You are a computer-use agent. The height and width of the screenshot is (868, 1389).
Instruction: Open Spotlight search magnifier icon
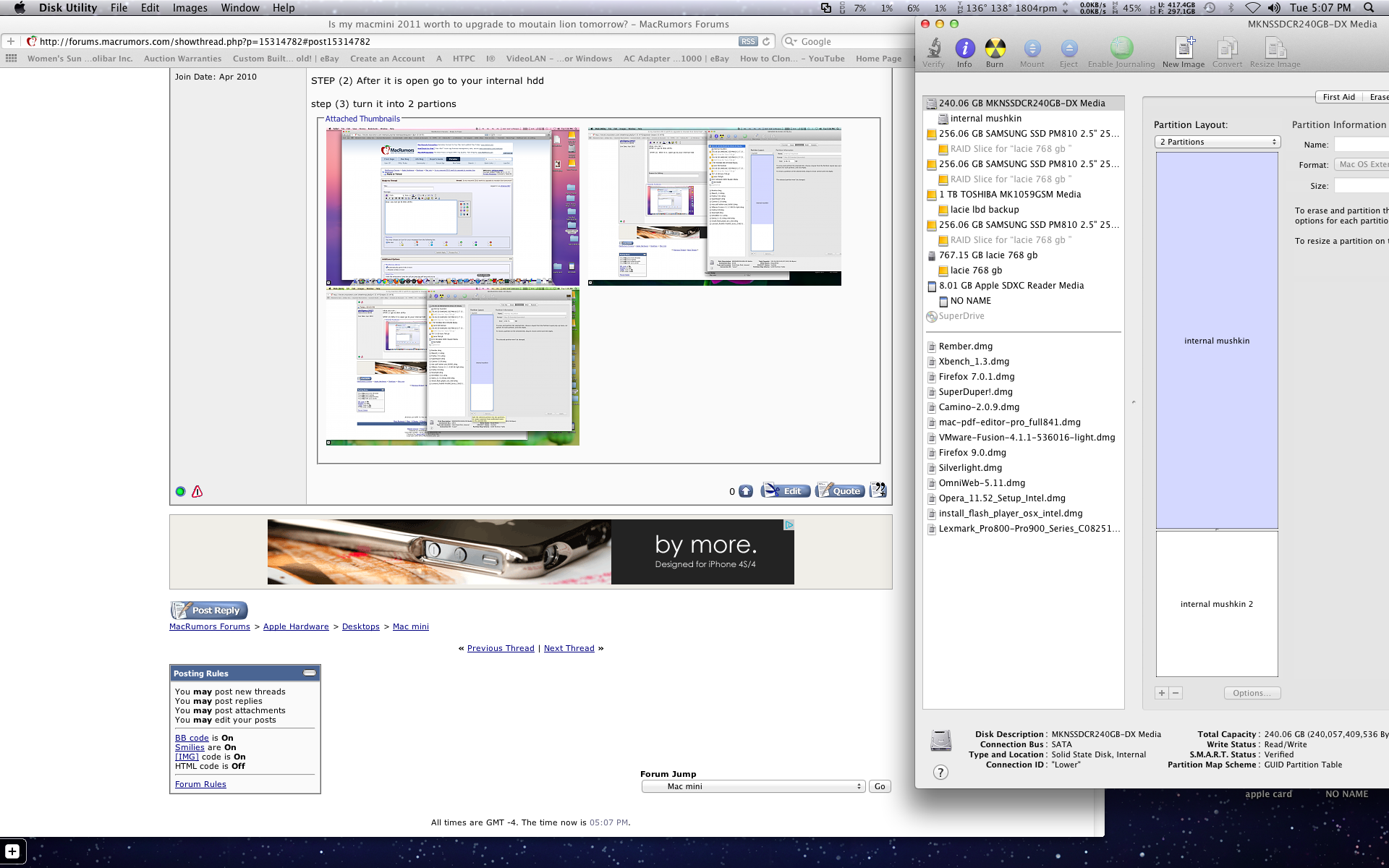pos(1368,8)
